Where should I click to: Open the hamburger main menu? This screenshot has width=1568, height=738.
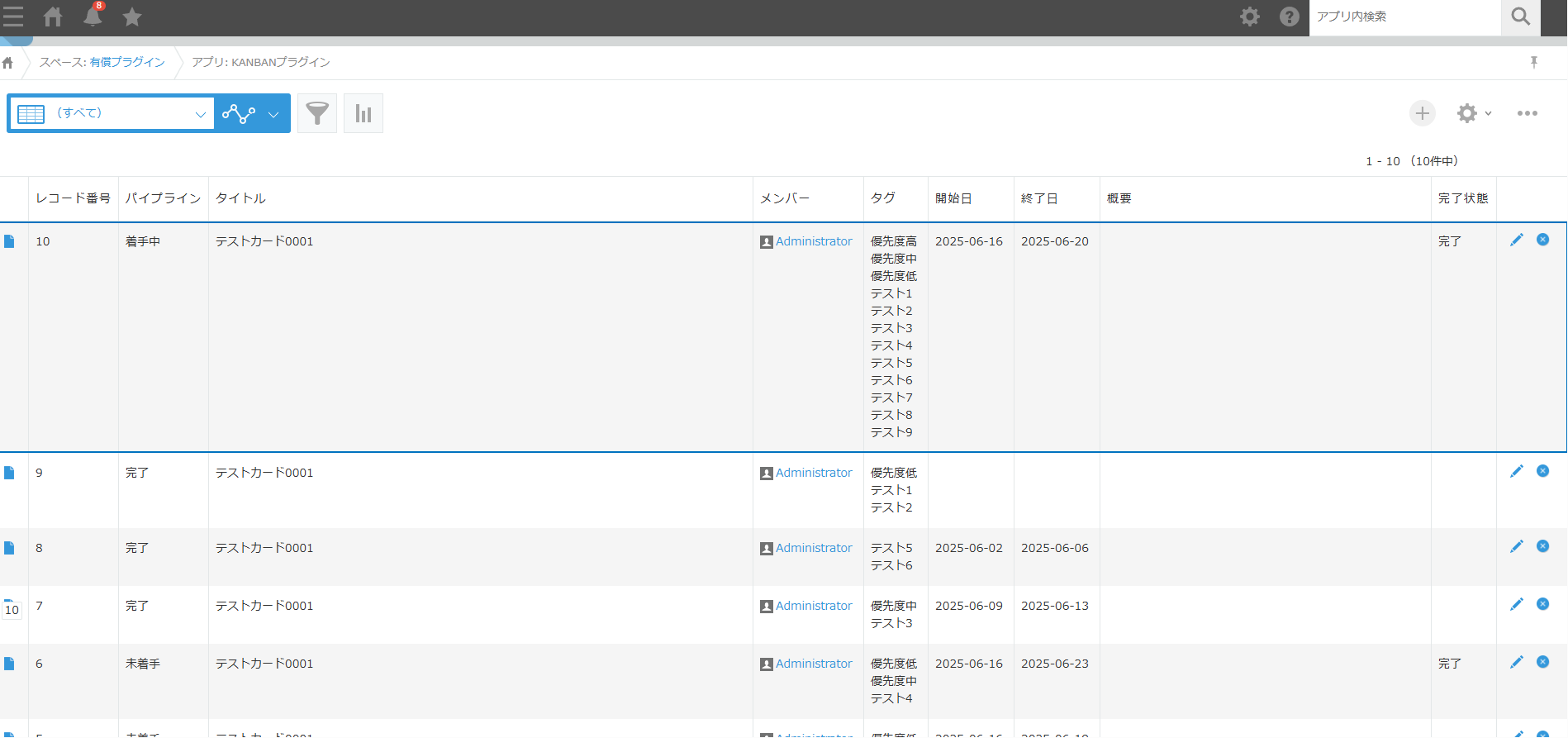(x=13, y=17)
